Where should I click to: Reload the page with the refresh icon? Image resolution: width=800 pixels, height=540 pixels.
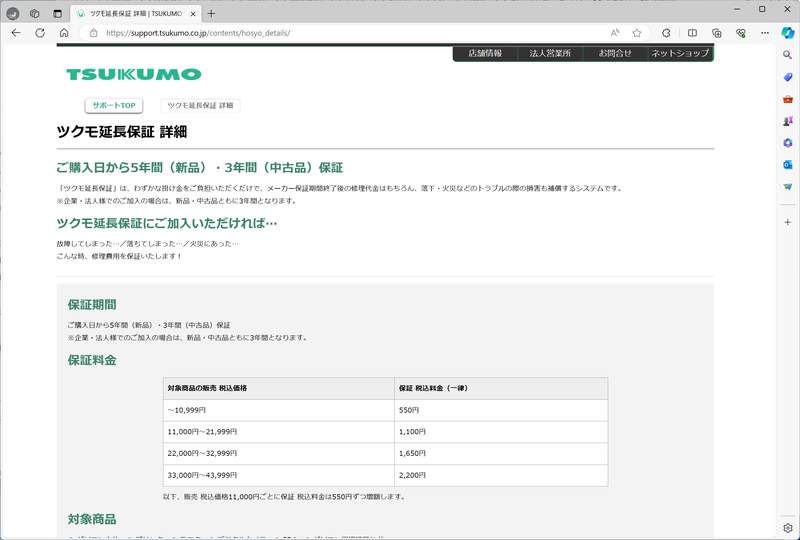[x=40, y=33]
